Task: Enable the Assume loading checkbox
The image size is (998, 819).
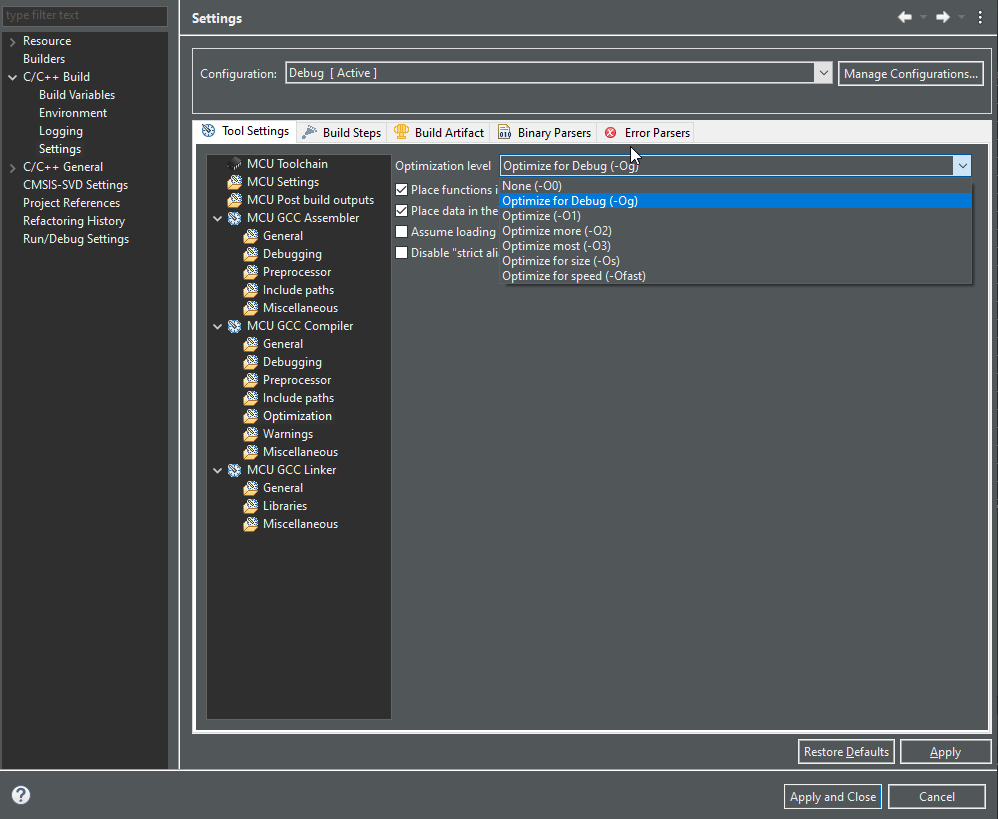Action: tap(402, 232)
